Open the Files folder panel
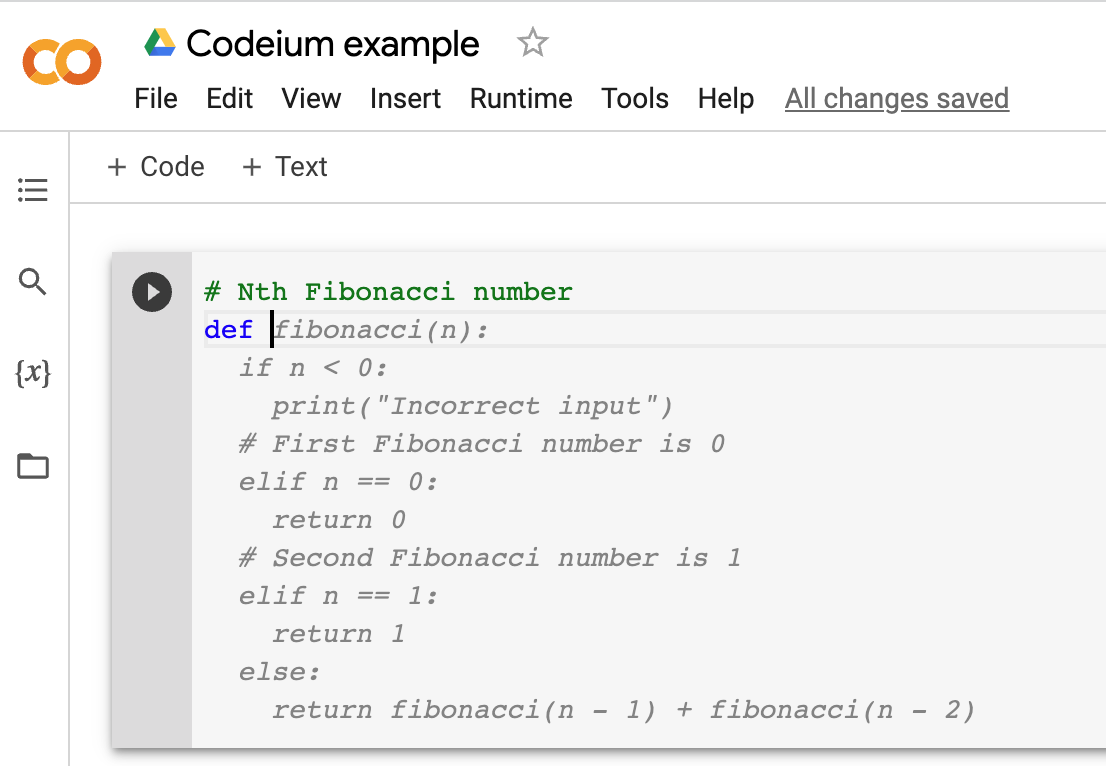This screenshot has width=1106, height=766. (33, 466)
